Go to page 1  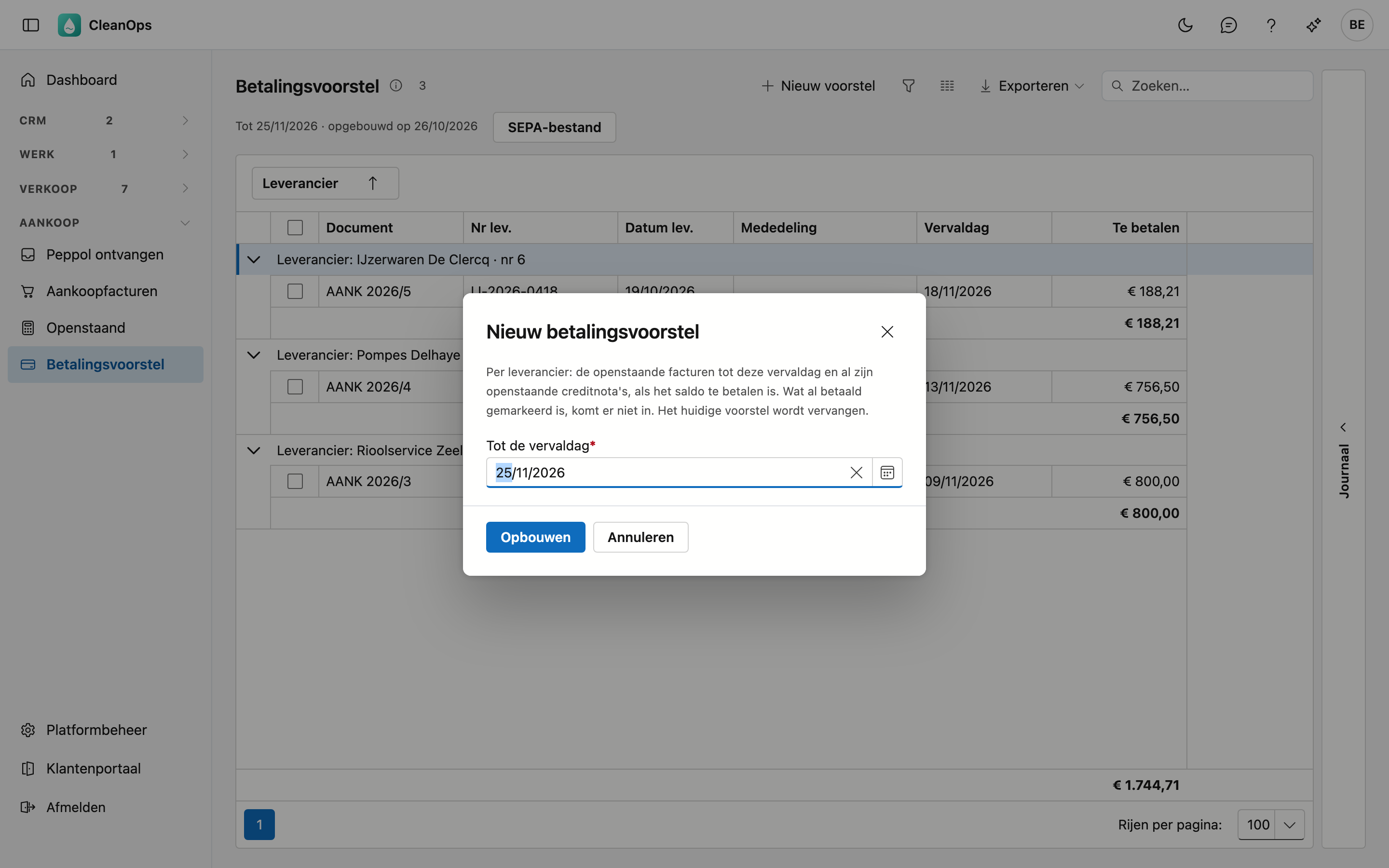click(x=259, y=825)
